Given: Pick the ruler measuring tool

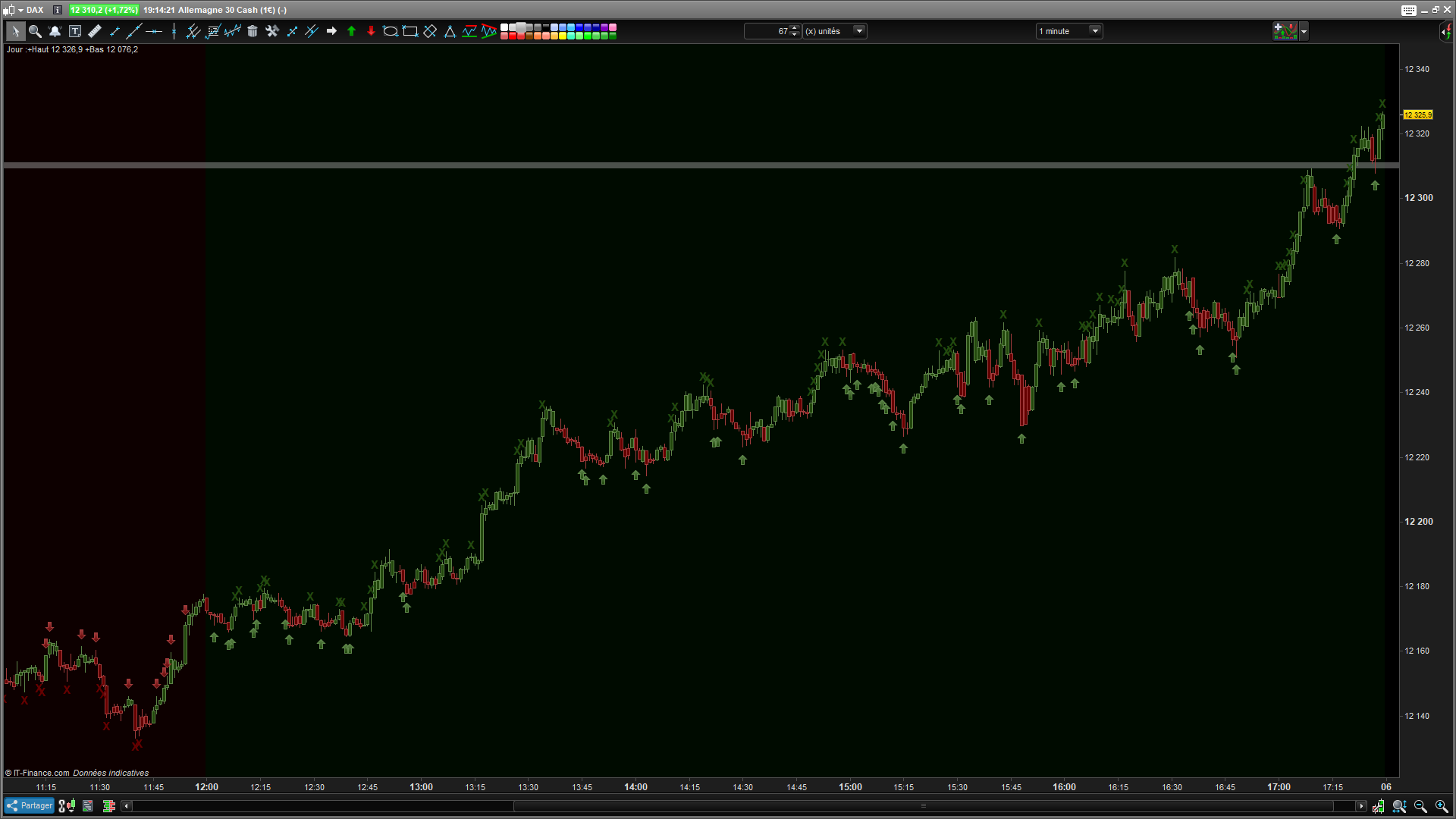Looking at the screenshot, I should tap(95, 31).
